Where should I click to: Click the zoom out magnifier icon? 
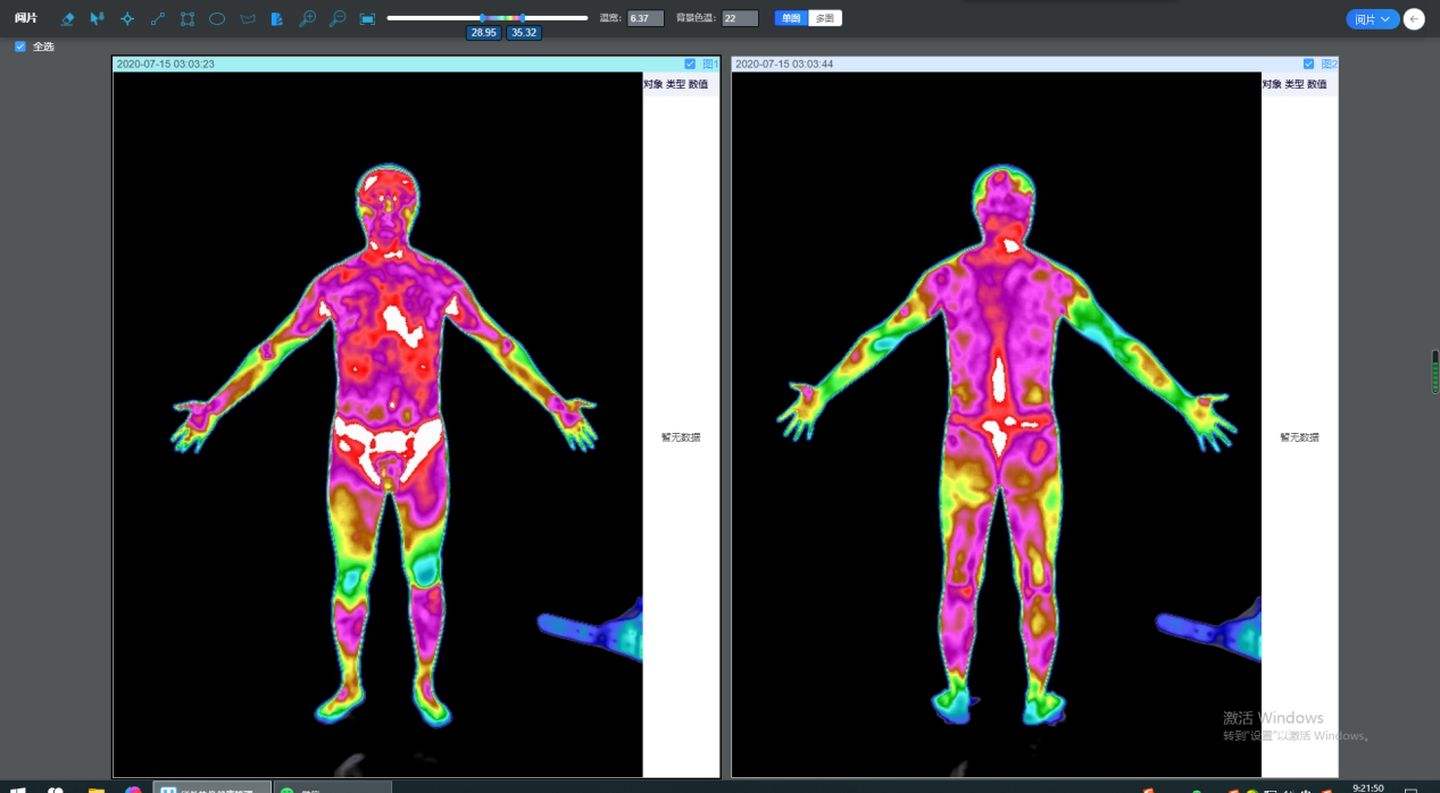(337, 19)
